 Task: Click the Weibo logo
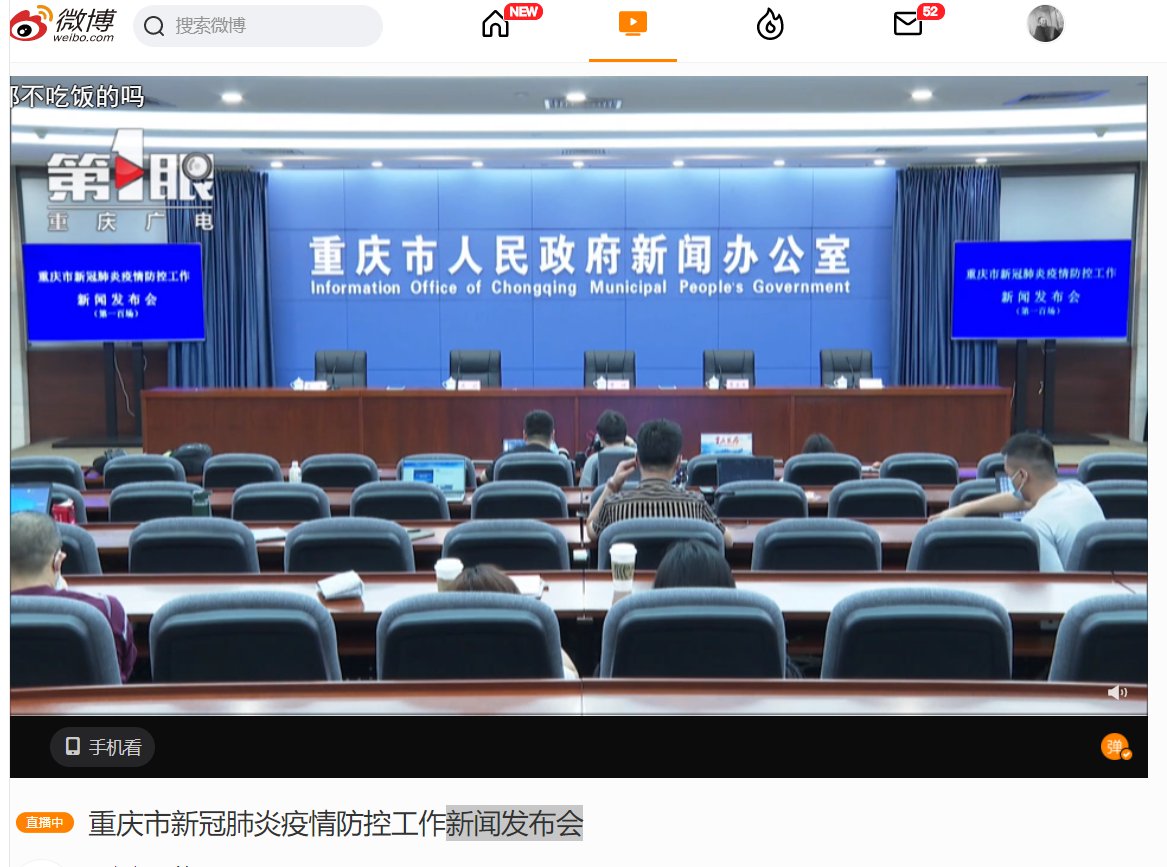[63, 24]
